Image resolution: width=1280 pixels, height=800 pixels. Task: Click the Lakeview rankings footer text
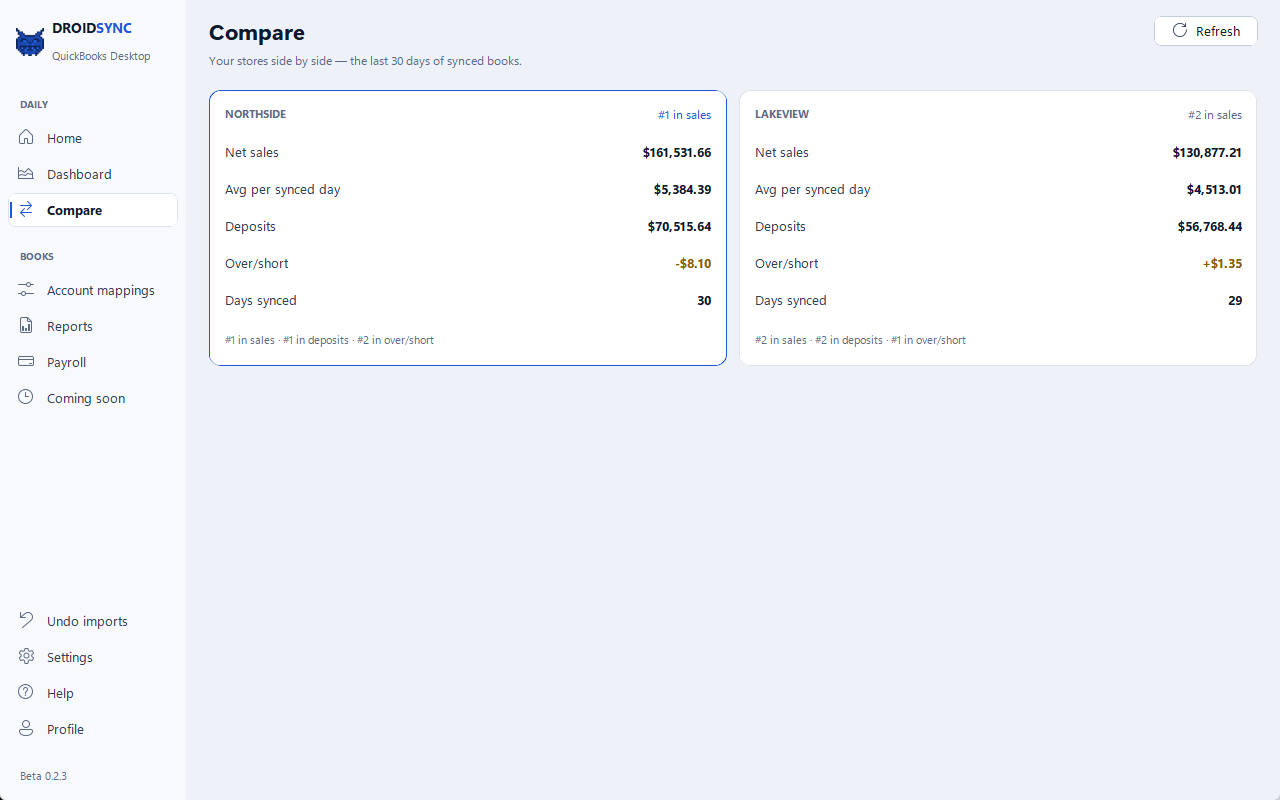[x=860, y=340]
